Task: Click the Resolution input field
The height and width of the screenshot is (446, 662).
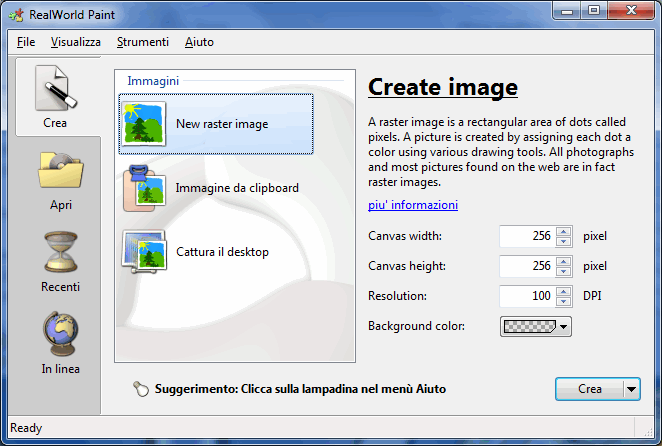Action: coord(527,296)
